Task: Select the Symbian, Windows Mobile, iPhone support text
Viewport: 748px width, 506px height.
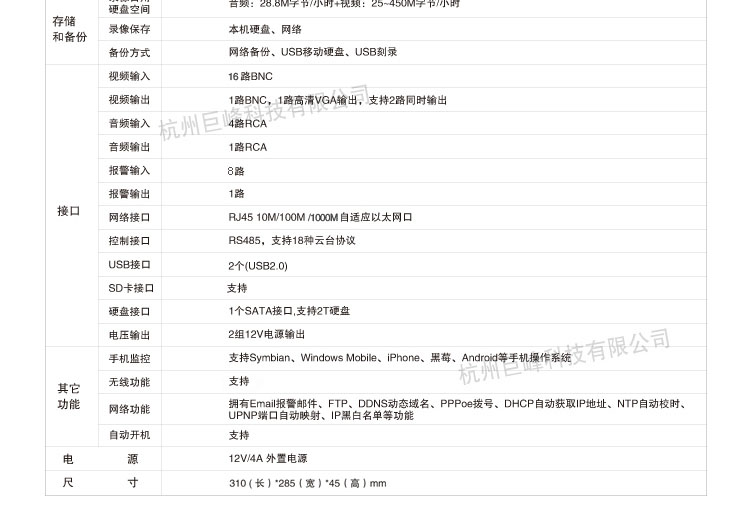Action: click(400, 358)
